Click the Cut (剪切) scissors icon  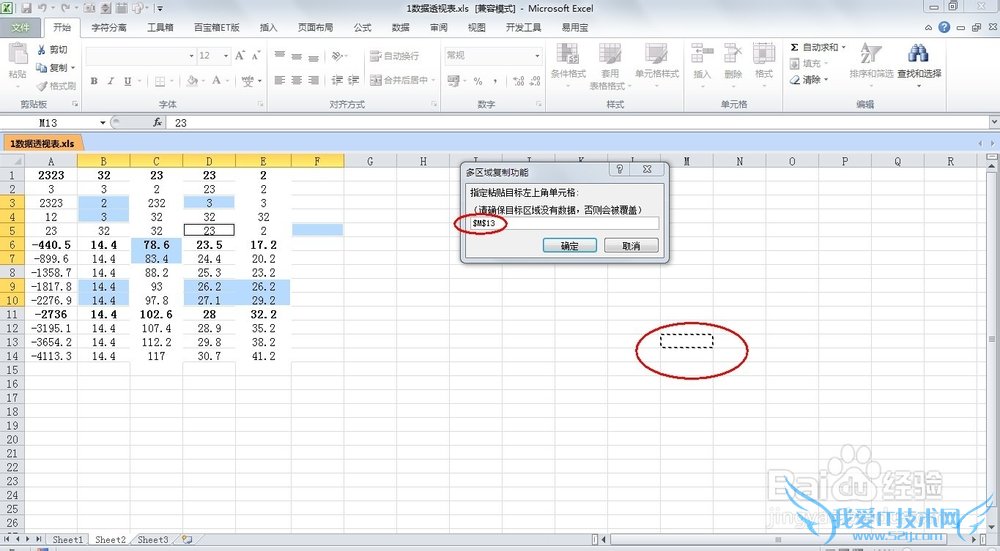click(42, 50)
